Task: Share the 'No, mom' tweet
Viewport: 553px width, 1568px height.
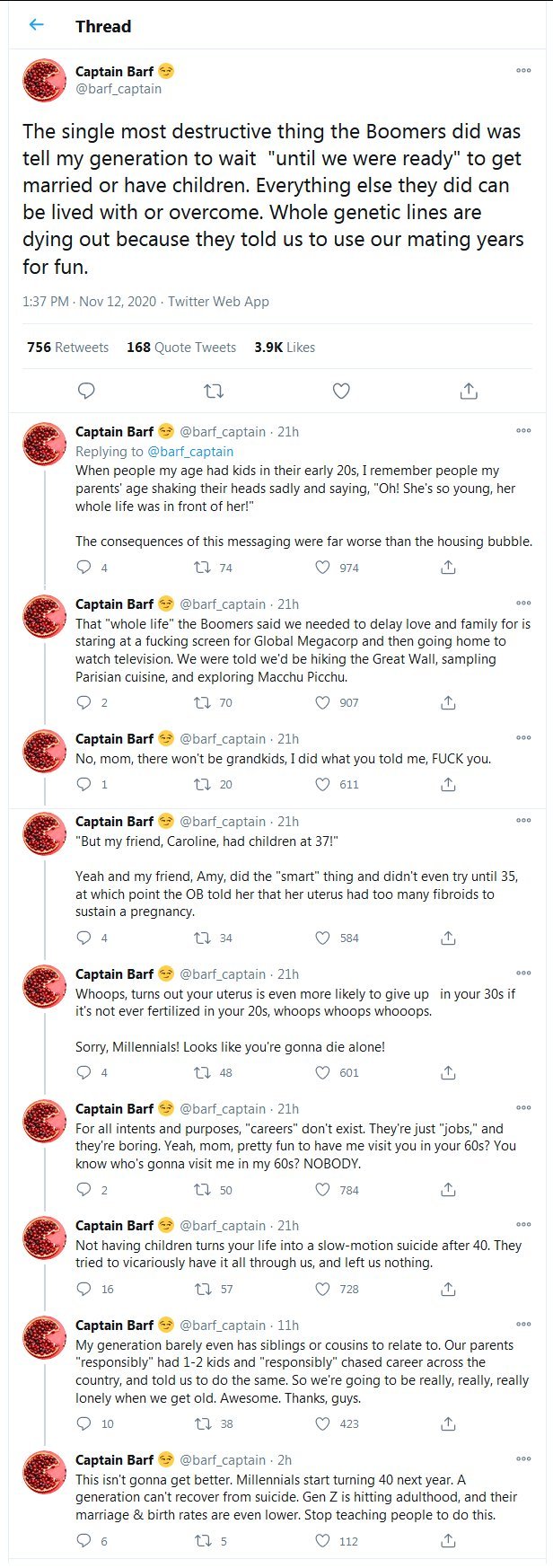Action: point(448,784)
